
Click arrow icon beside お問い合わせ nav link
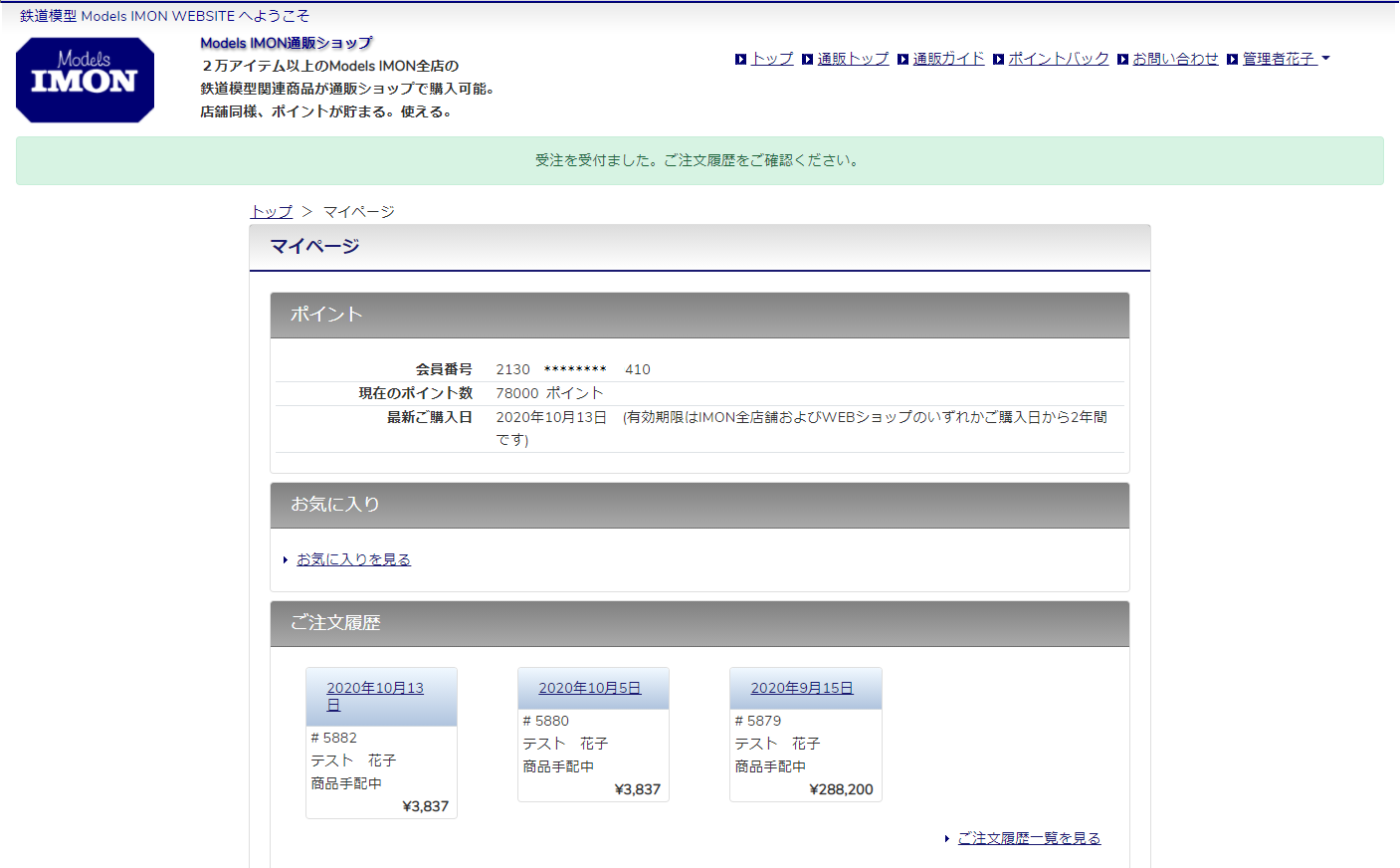tap(1122, 60)
